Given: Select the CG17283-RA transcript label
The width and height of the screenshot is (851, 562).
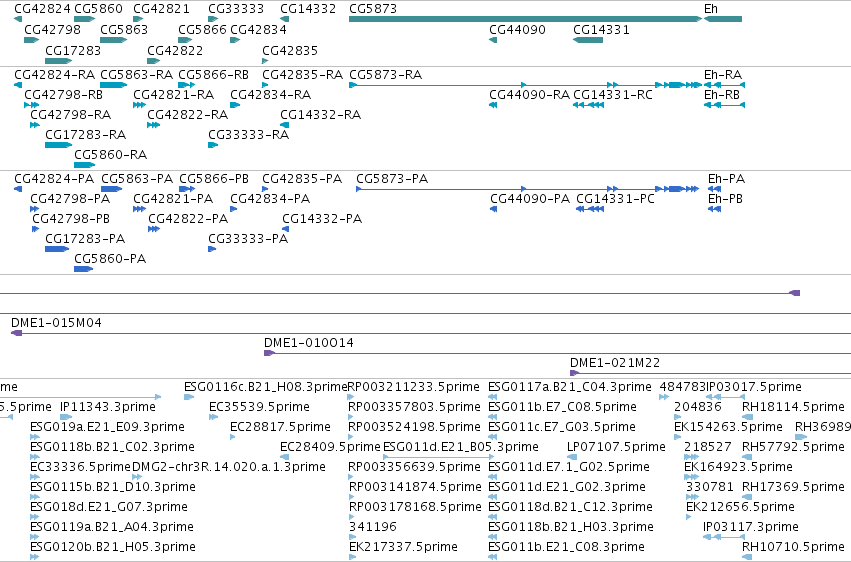Looking at the screenshot, I should click(x=85, y=135).
